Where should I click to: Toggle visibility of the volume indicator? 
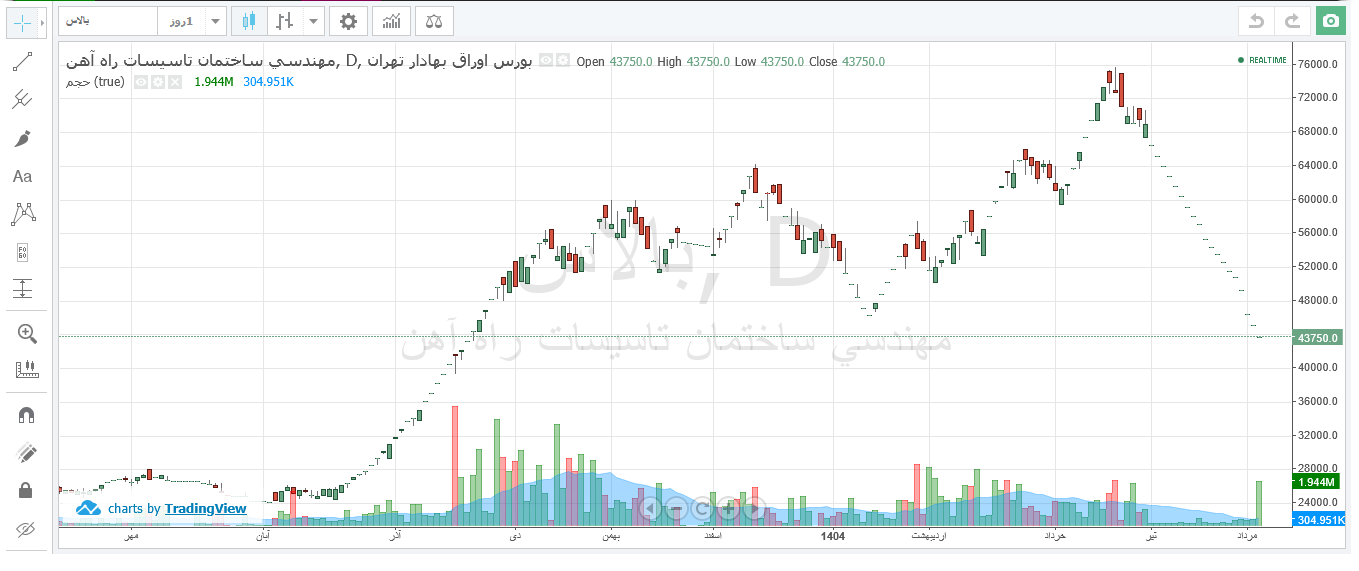tap(141, 82)
